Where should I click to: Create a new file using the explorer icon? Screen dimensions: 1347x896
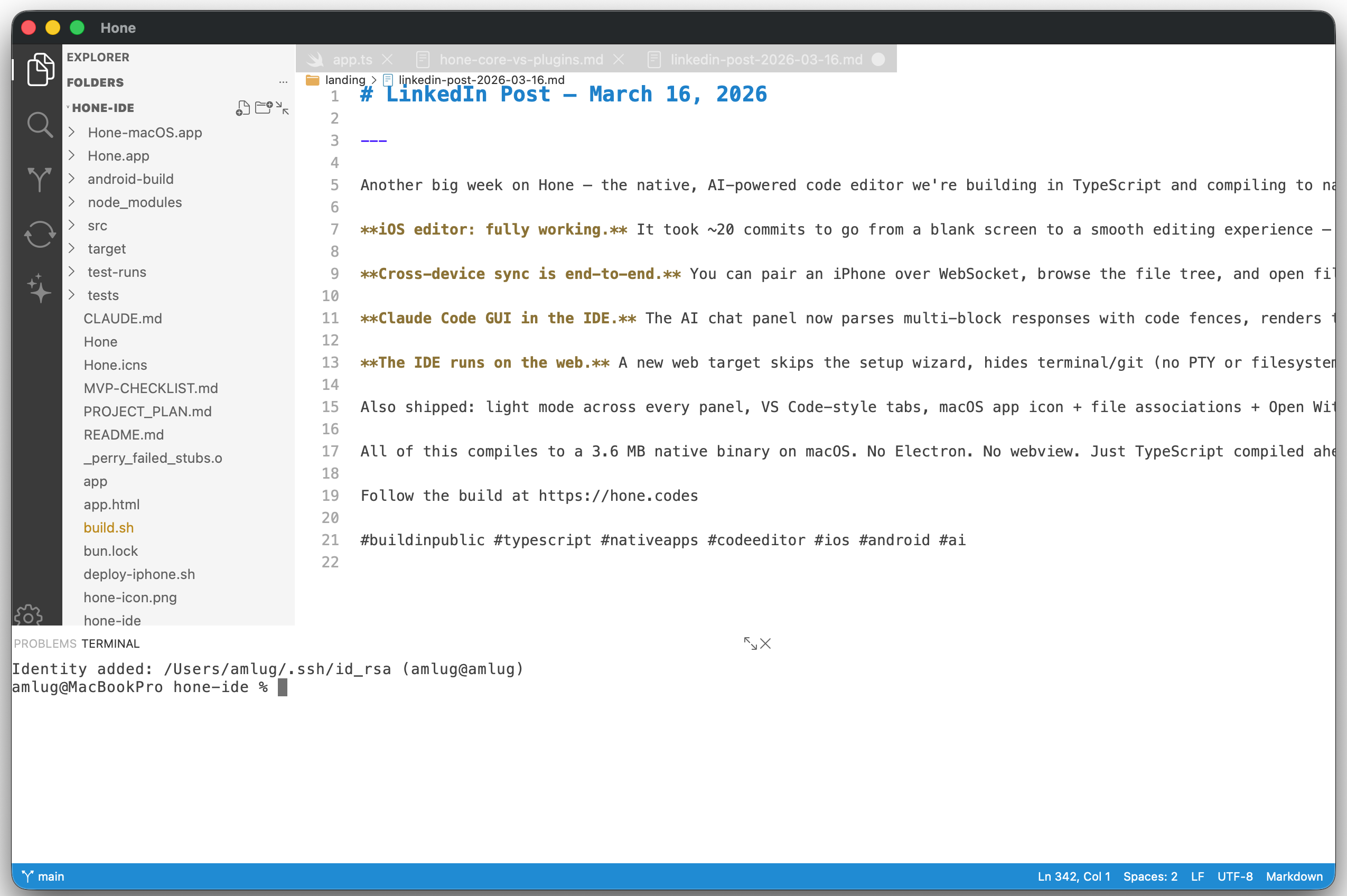242,108
